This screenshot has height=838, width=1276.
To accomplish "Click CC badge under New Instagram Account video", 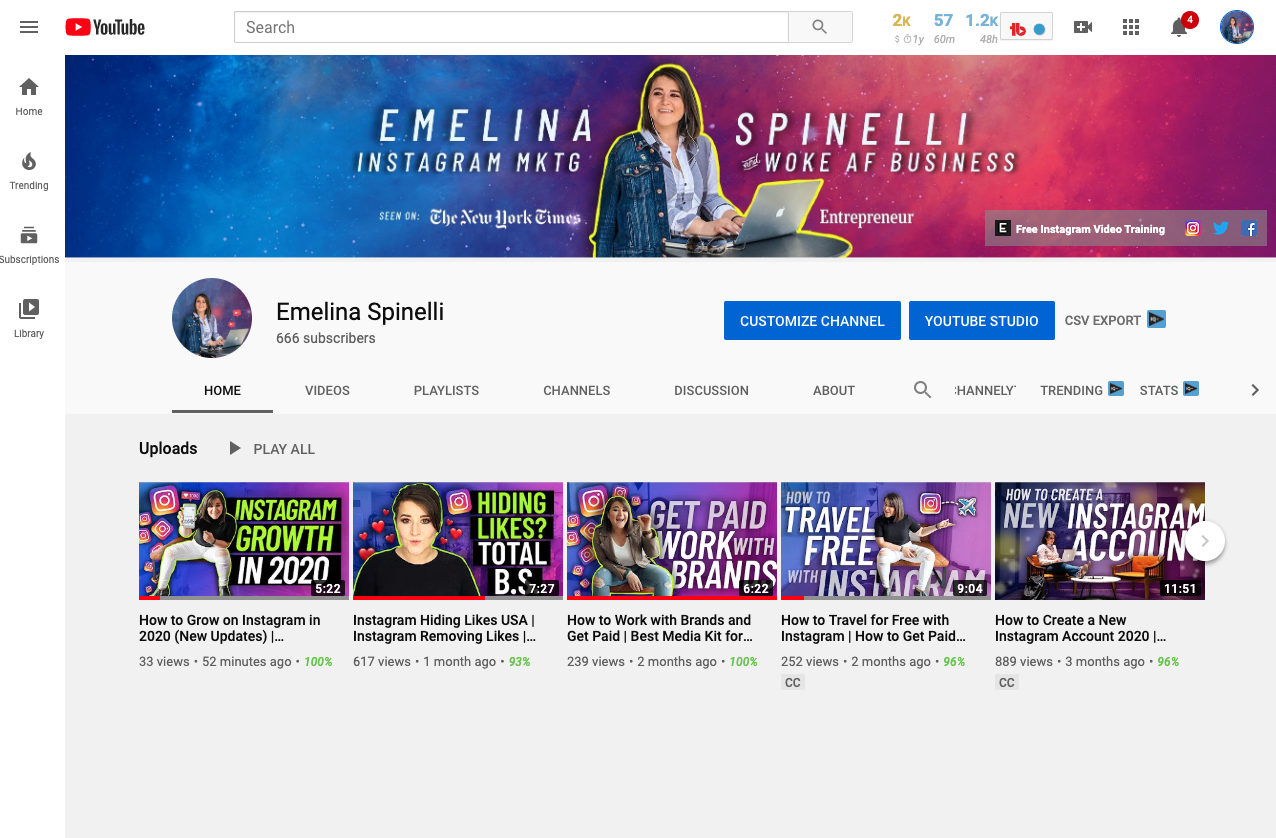I will (x=1007, y=683).
